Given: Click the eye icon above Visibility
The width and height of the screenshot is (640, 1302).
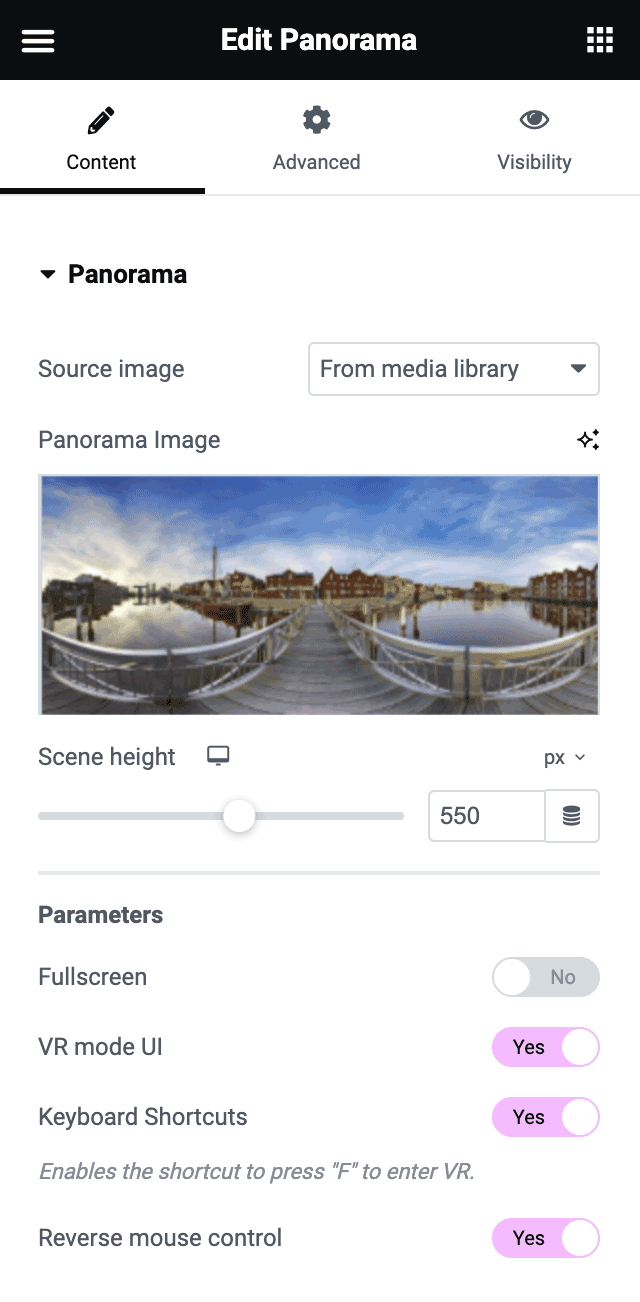Looking at the screenshot, I should pos(533,119).
